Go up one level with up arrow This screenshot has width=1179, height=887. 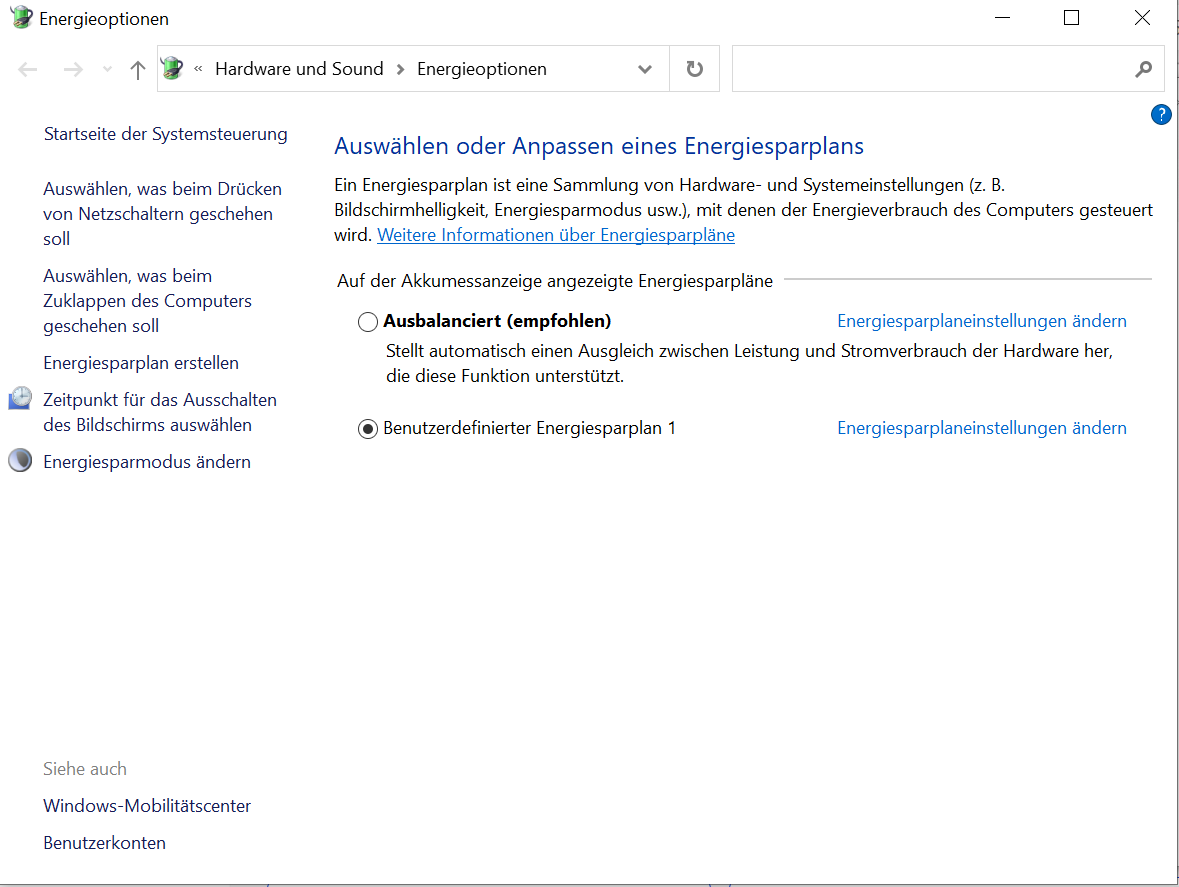tap(138, 70)
